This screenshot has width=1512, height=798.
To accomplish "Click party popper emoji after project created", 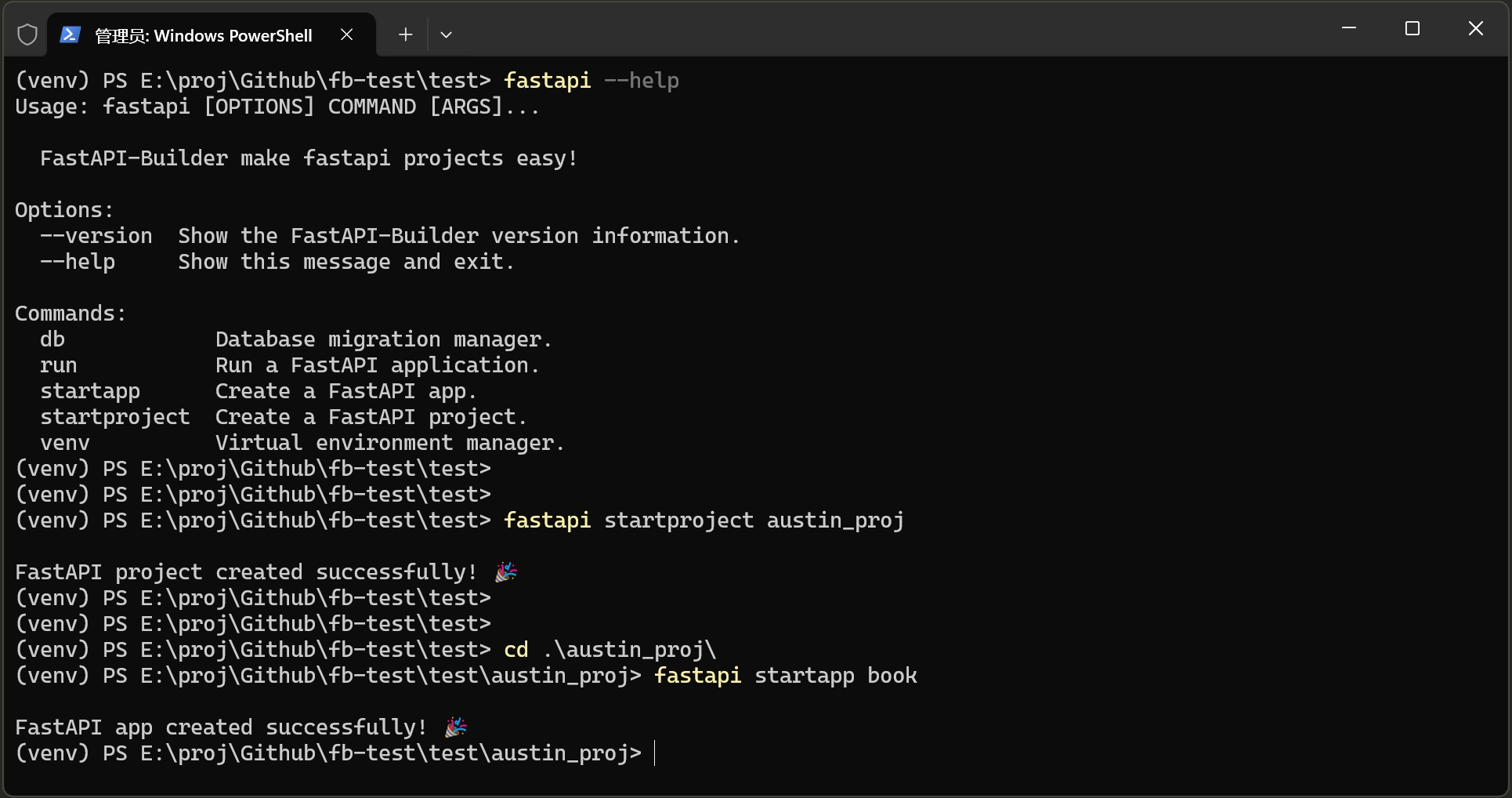I will pos(506,572).
